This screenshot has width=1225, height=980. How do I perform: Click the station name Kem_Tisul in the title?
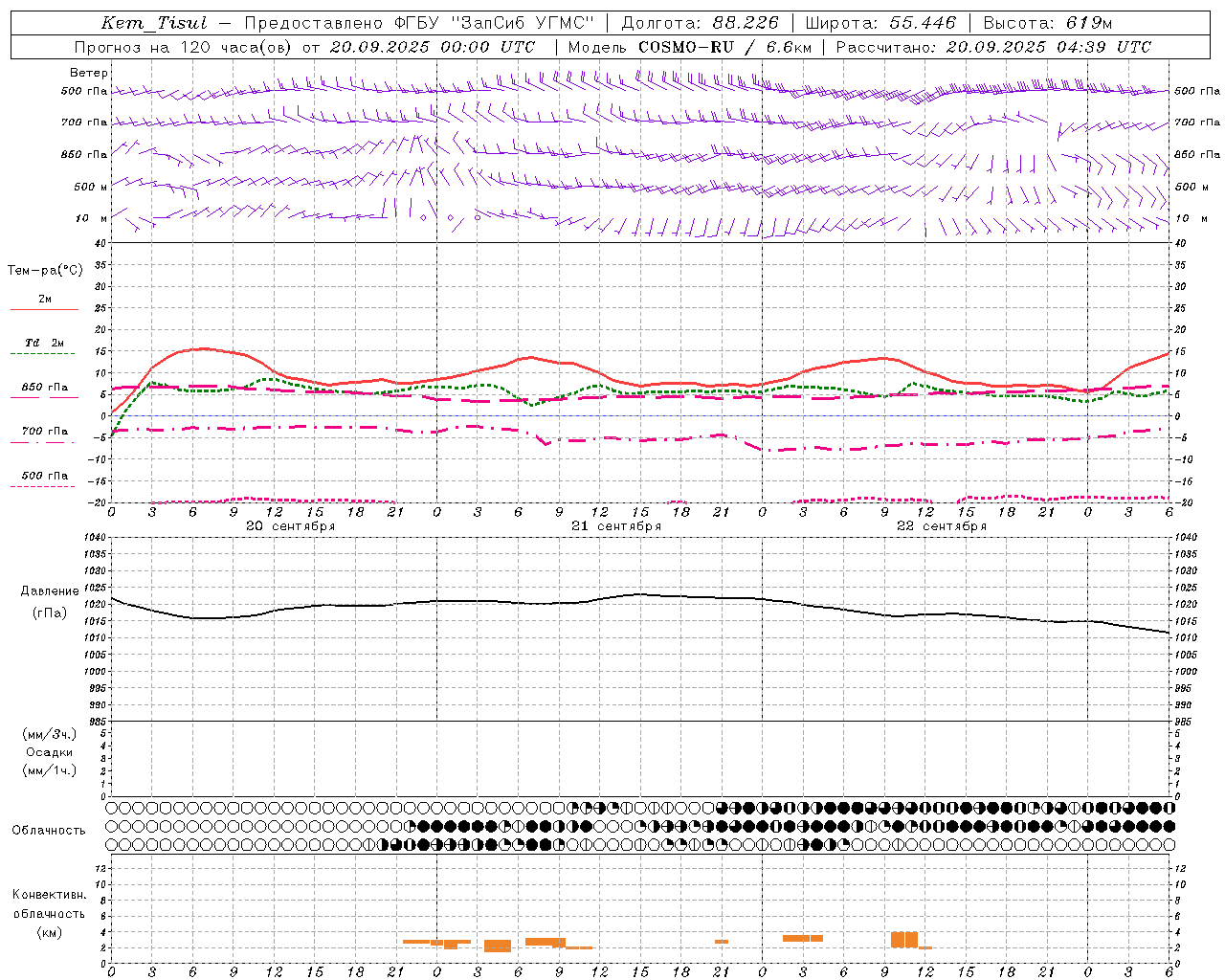tap(154, 23)
